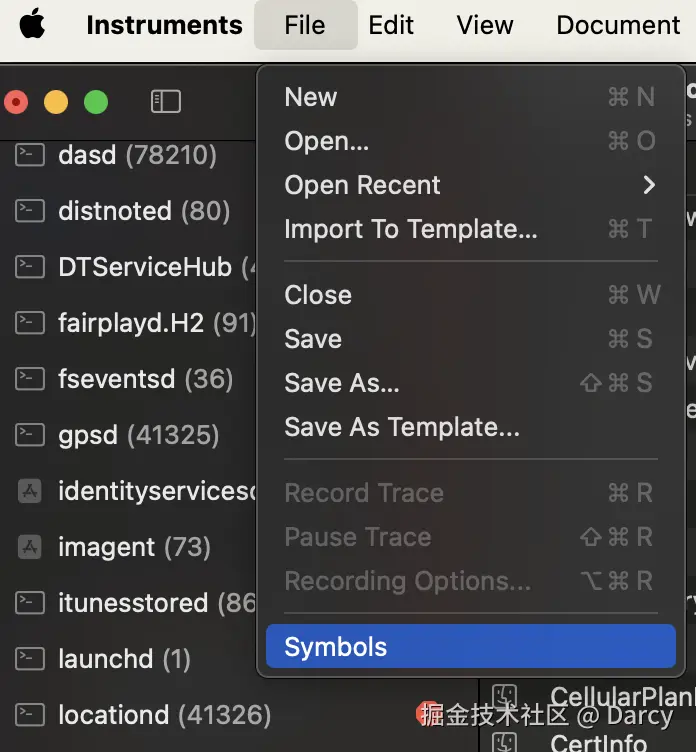Click the imagent app icon

coord(30,547)
